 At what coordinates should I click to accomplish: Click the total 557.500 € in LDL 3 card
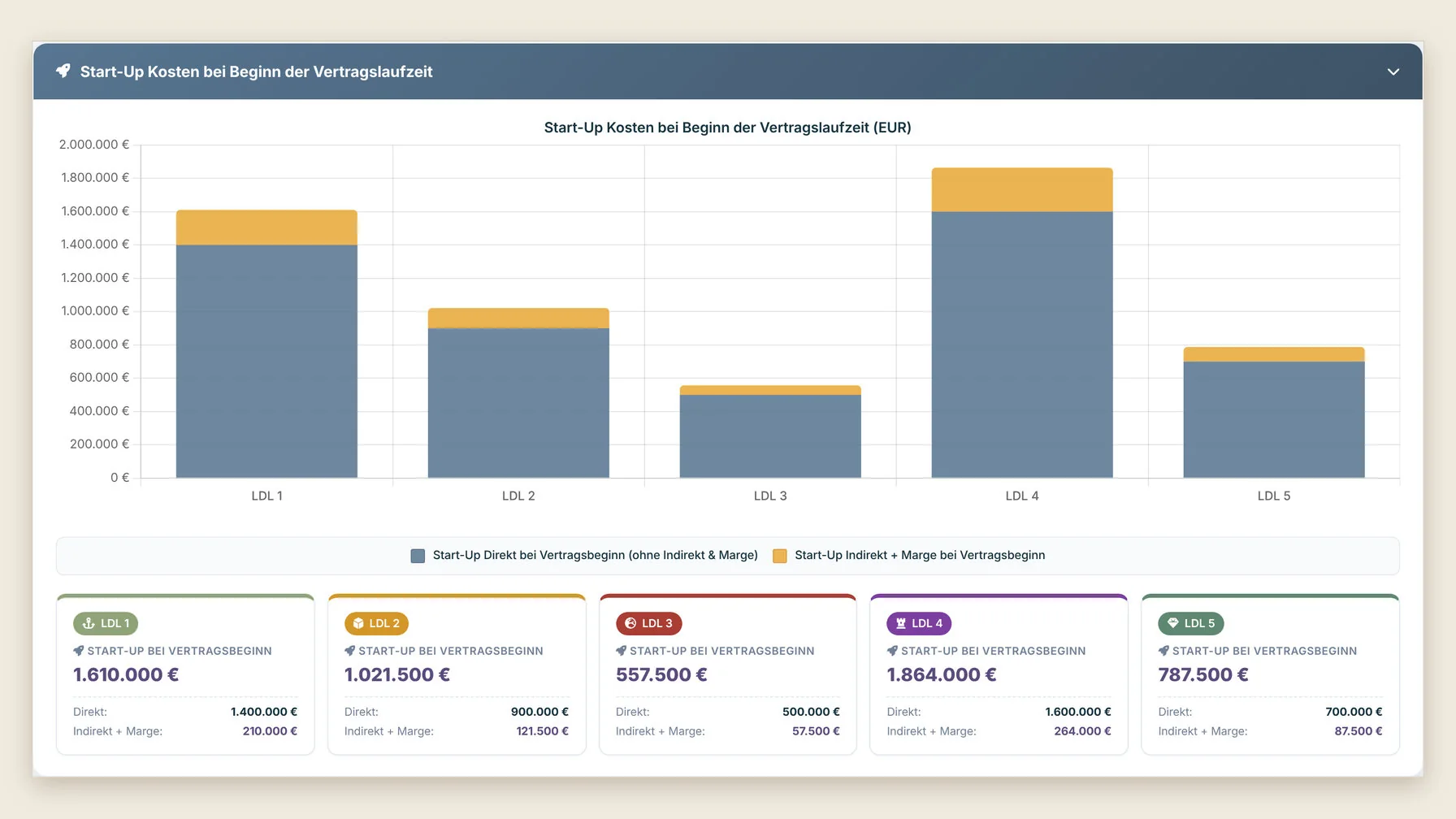coord(661,674)
